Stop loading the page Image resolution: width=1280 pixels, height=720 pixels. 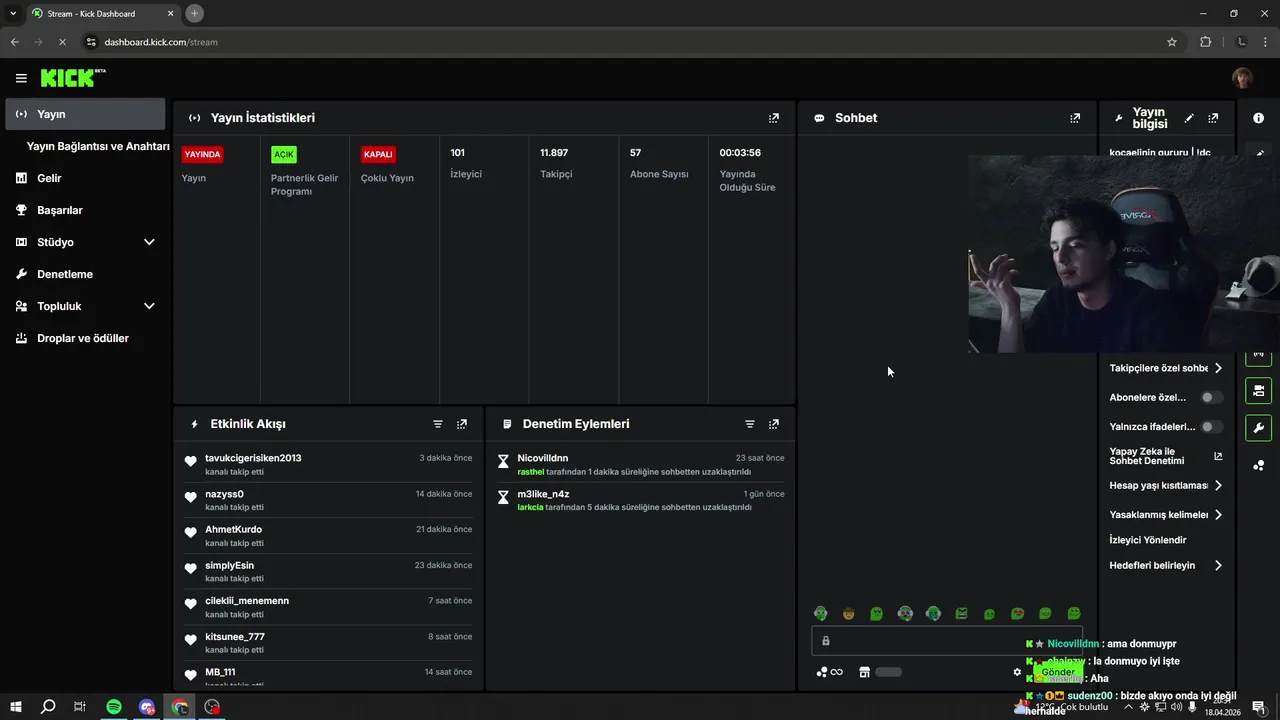click(62, 42)
